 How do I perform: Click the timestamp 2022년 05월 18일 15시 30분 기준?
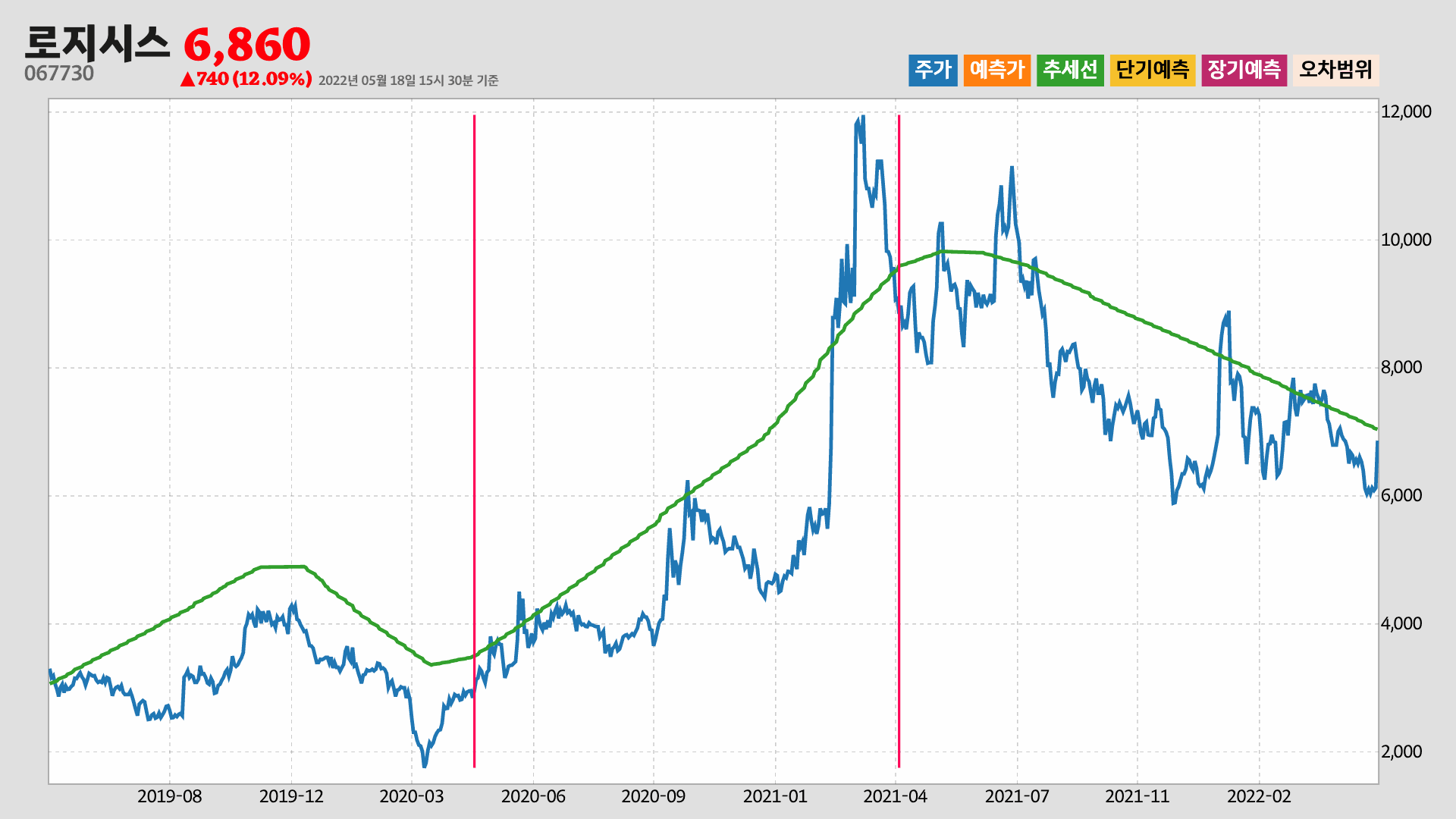click(x=408, y=80)
